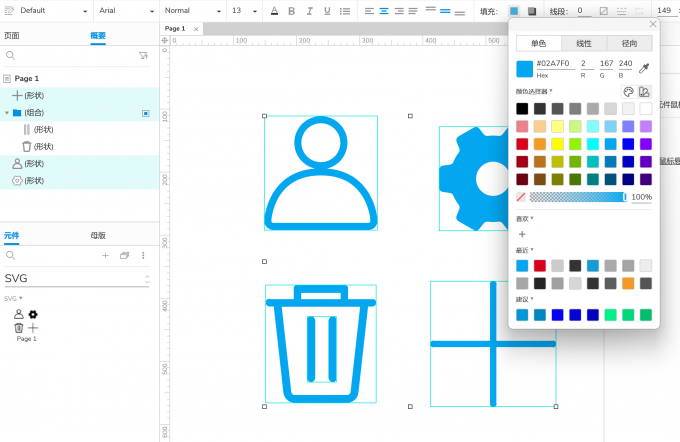Switch to the Linear gradient tab
This screenshot has height=442, width=680.
(584, 43)
